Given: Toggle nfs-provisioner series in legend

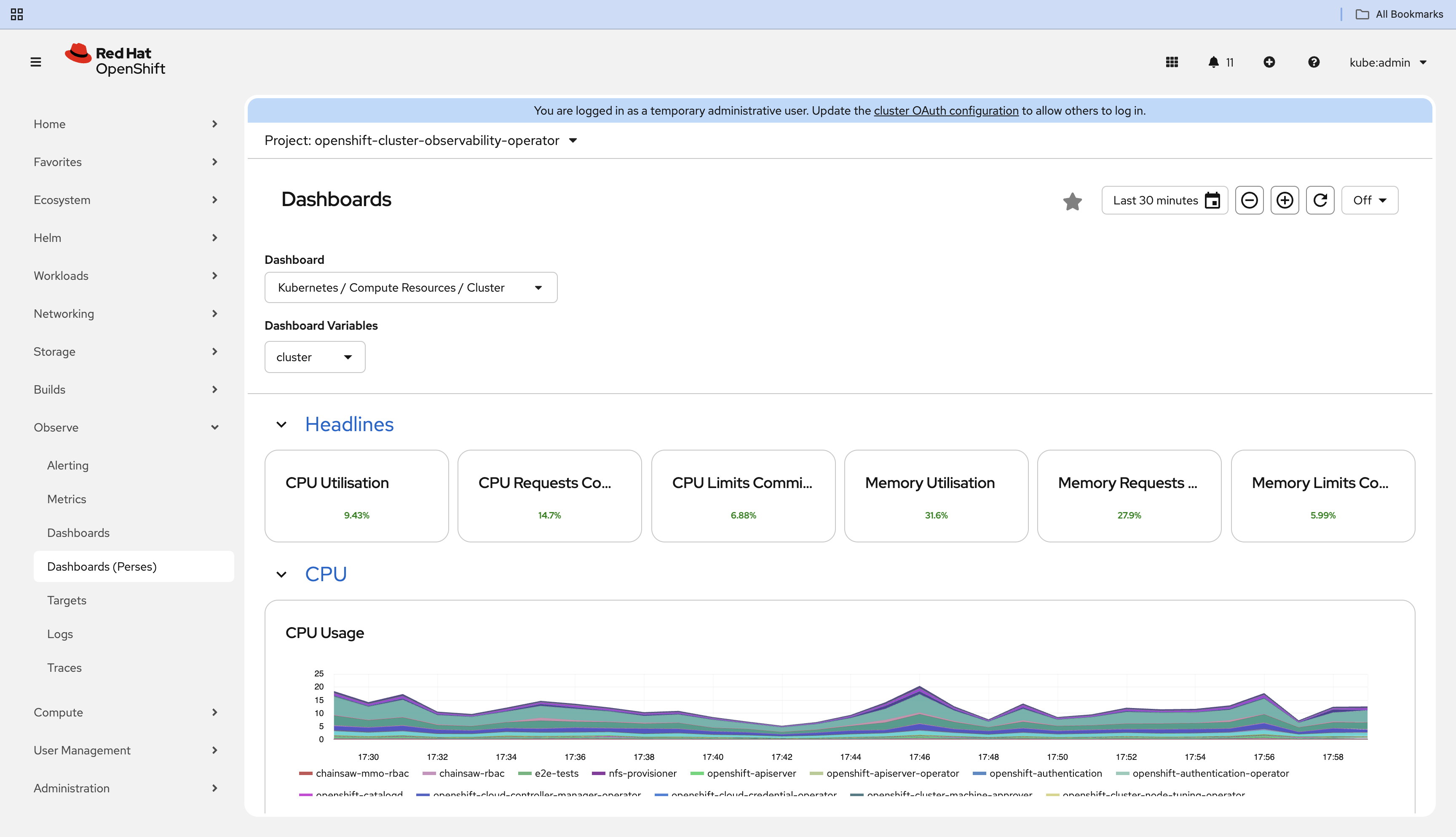Looking at the screenshot, I should 642,773.
